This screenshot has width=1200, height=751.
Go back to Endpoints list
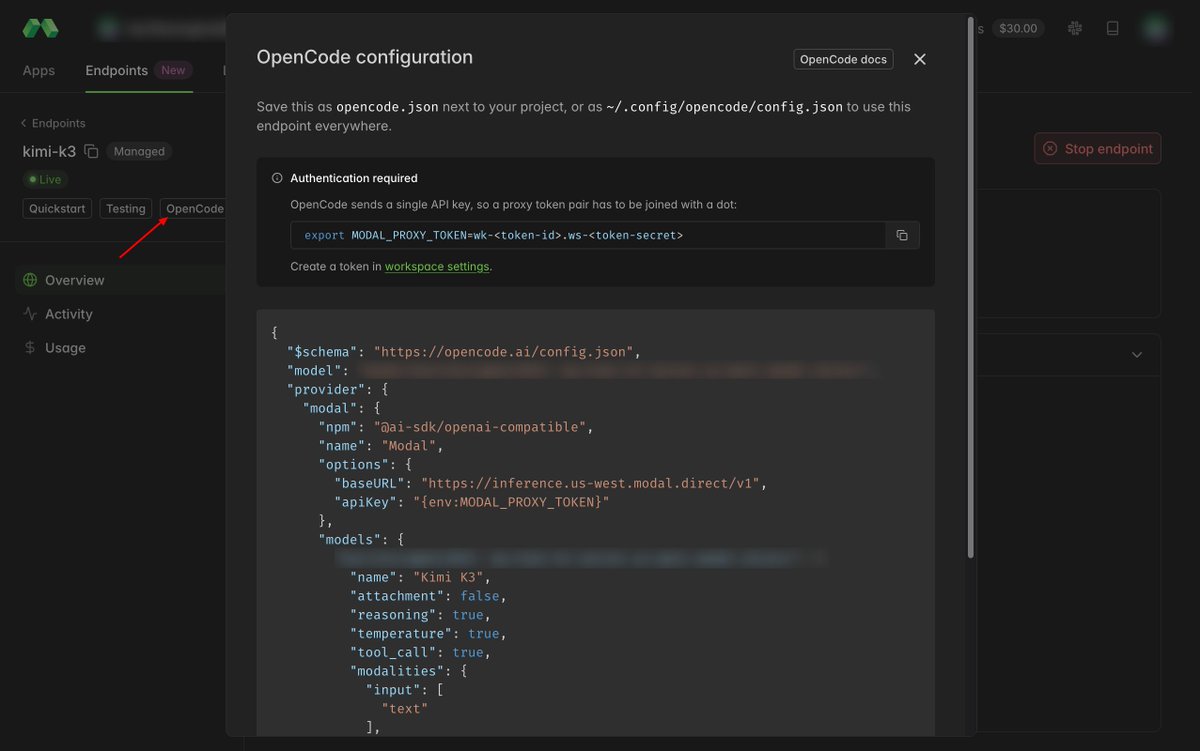tap(54, 123)
